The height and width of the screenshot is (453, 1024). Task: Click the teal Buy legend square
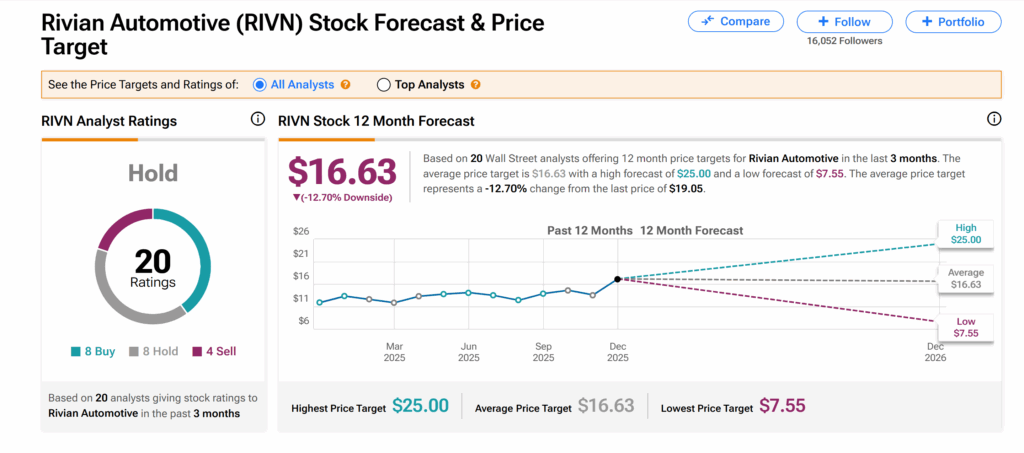[76, 352]
